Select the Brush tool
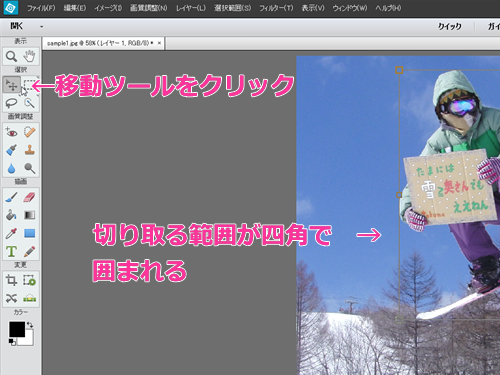 (11, 197)
